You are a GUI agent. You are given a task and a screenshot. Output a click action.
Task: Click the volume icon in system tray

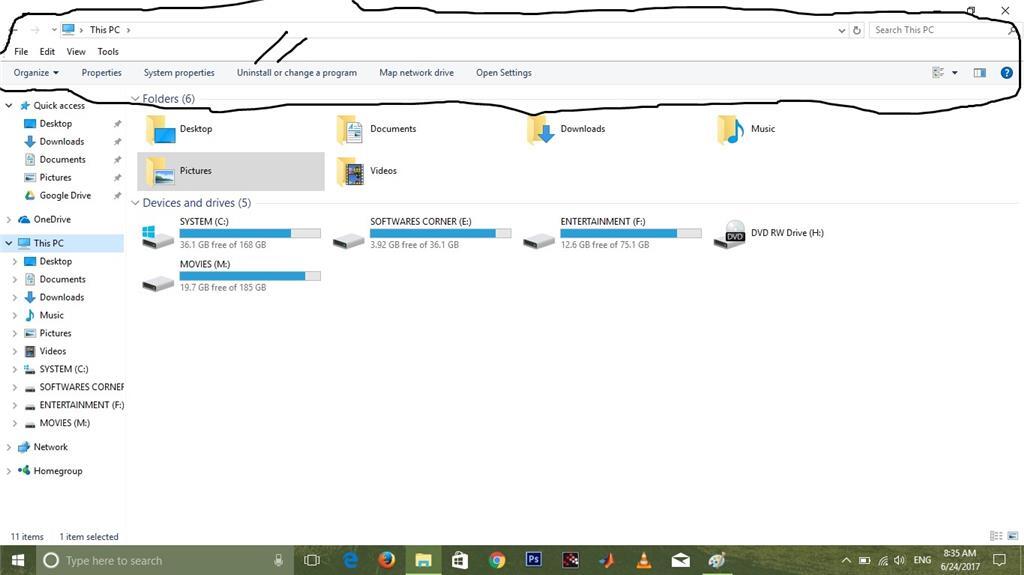coord(899,560)
